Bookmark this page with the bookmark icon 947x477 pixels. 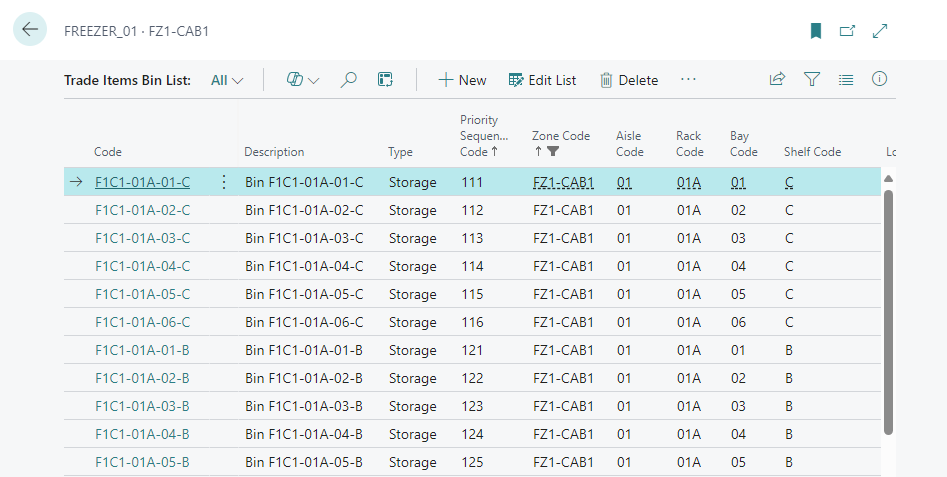click(x=816, y=31)
